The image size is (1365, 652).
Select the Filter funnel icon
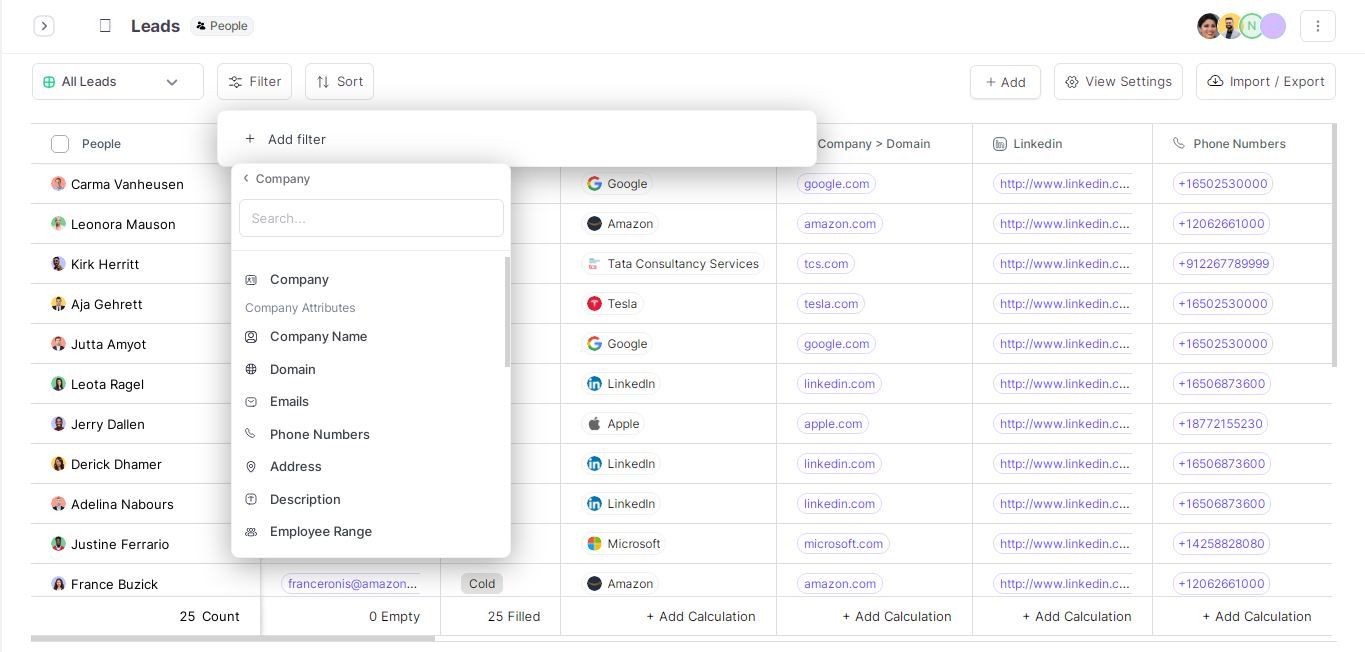pyautogui.click(x=236, y=81)
